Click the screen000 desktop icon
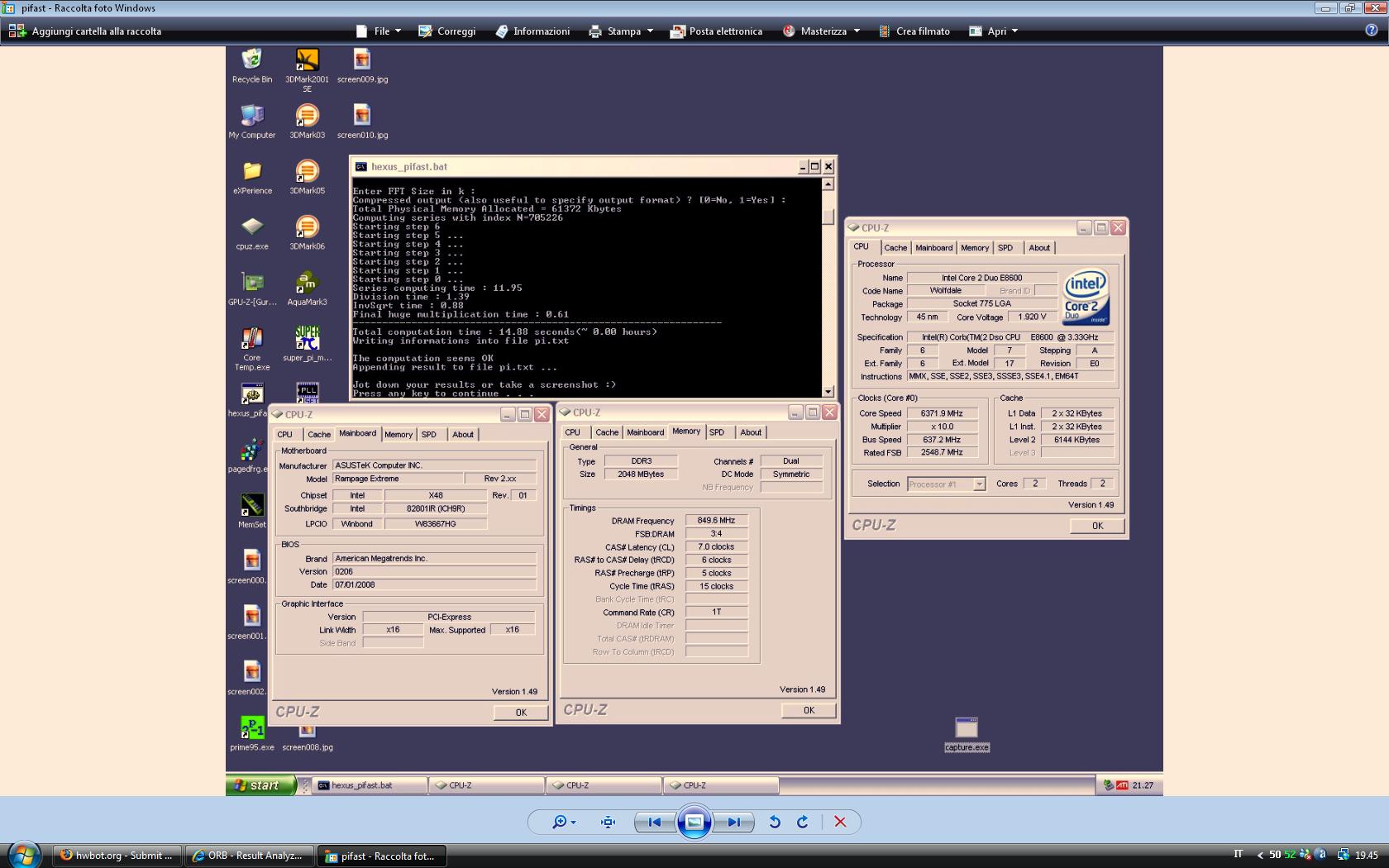Viewport: 1389px width, 868px height. (x=247, y=567)
